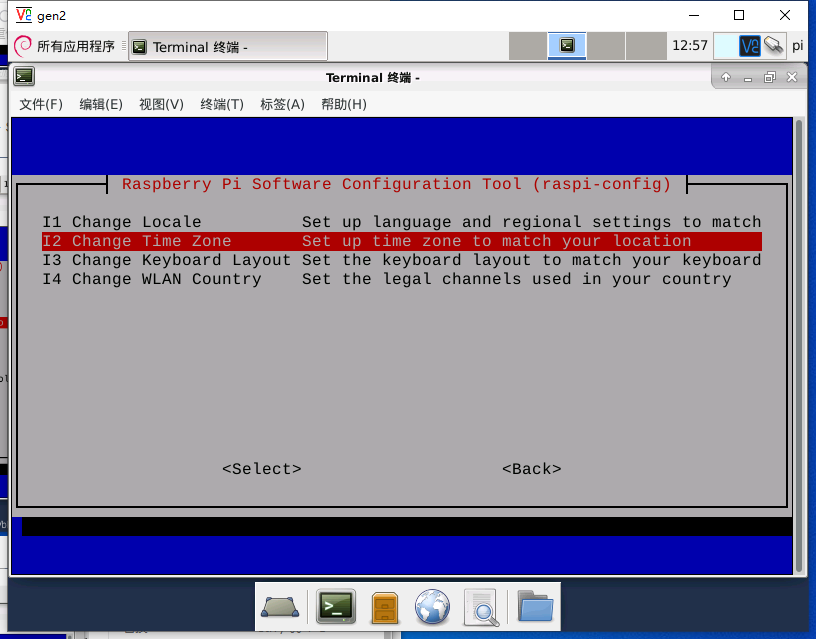Click the raspi-config dialog title text
Viewport: 816px width, 639px height.
click(x=397, y=184)
